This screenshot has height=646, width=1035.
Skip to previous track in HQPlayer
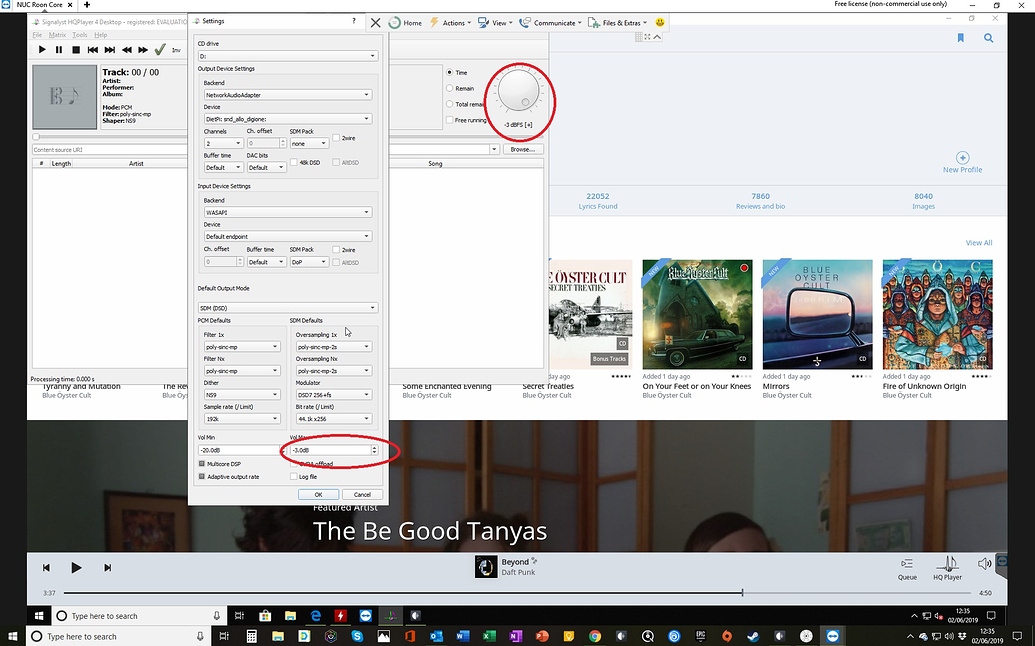click(93, 49)
